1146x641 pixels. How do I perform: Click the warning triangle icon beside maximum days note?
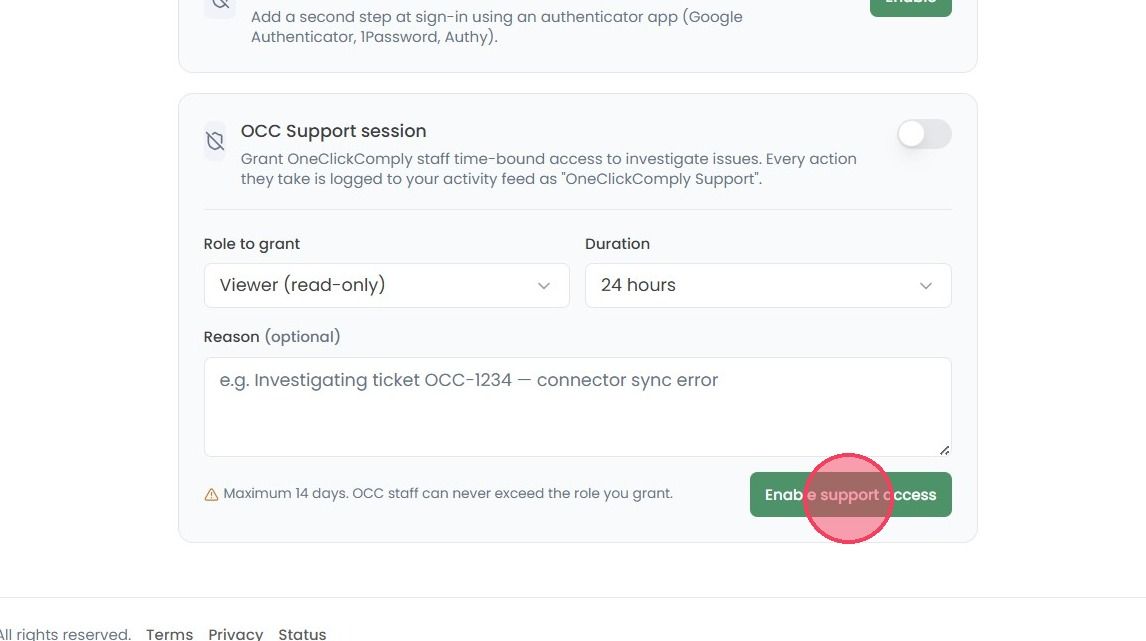(x=211, y=495)
